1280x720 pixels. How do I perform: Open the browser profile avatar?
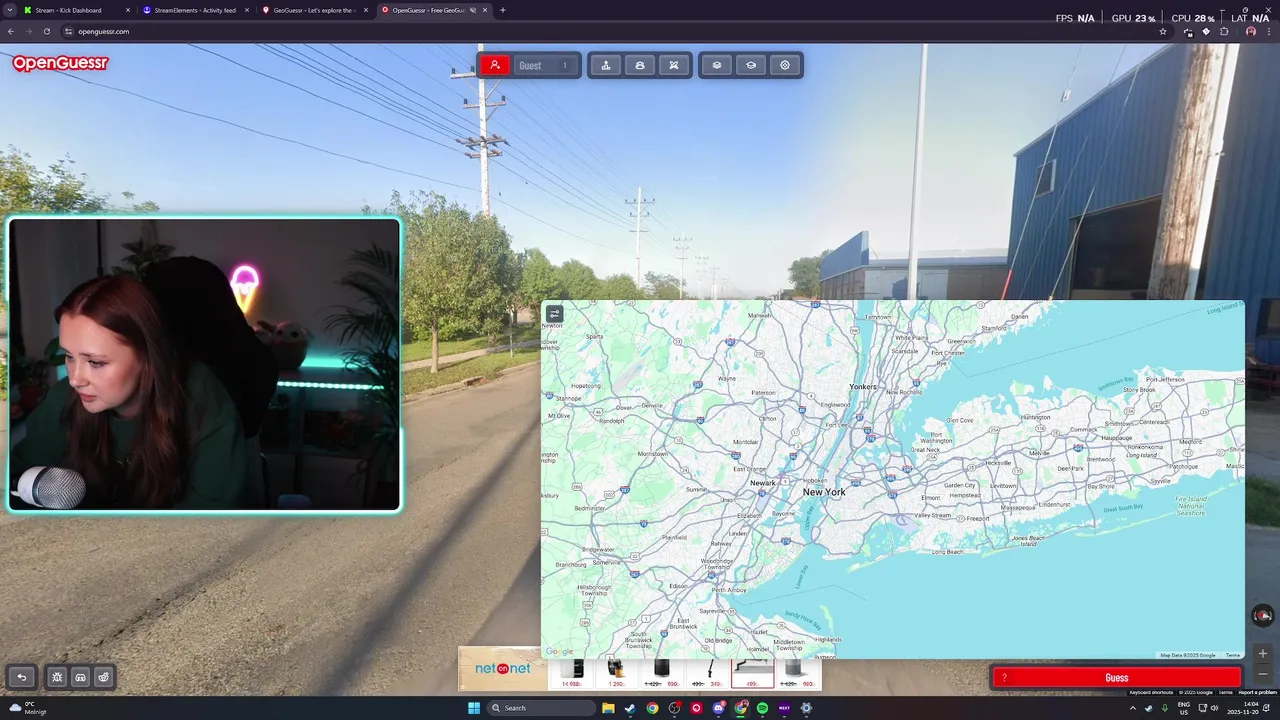[x=1251, y=31]
